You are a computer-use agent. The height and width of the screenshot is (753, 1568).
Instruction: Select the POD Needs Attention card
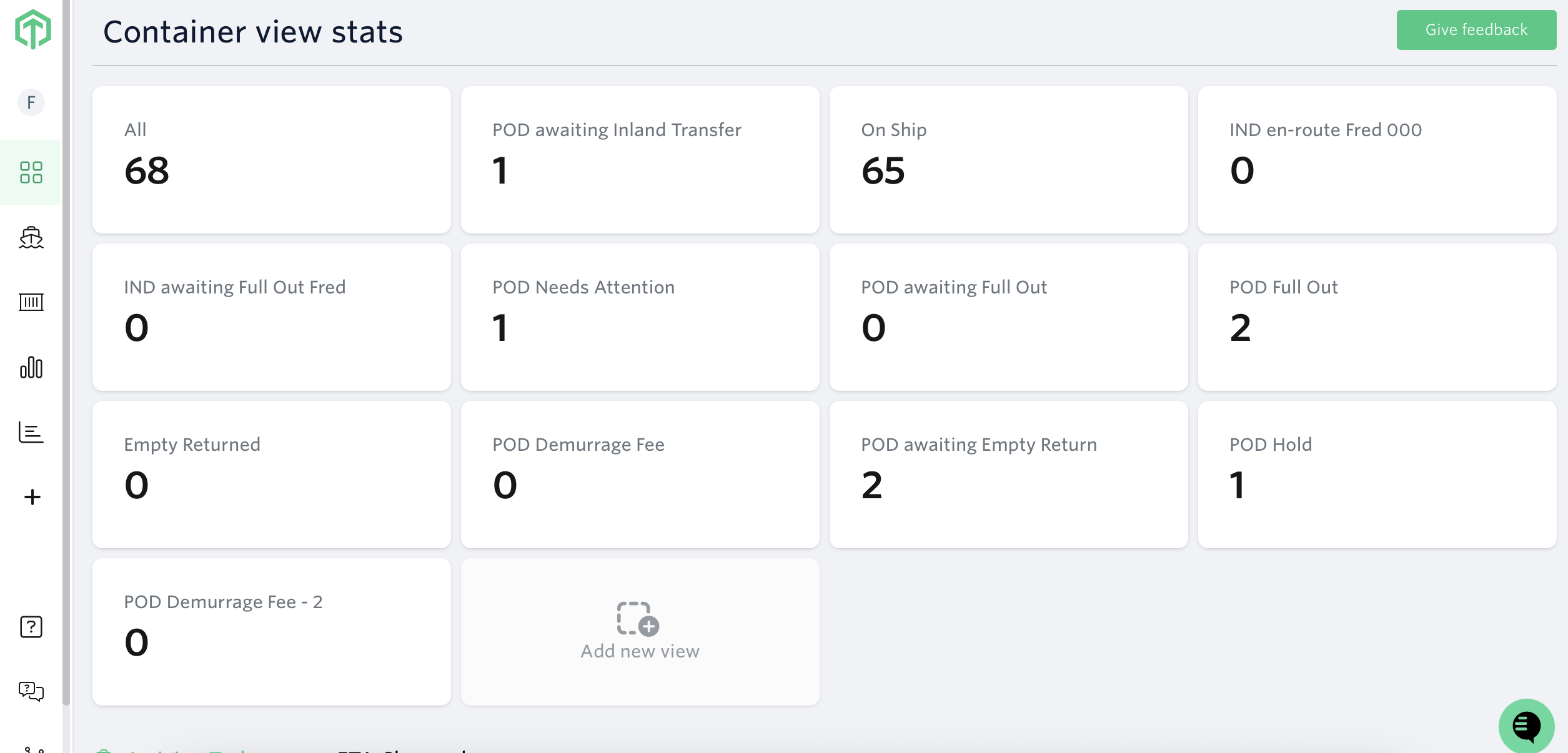click(x=640, y=317)
